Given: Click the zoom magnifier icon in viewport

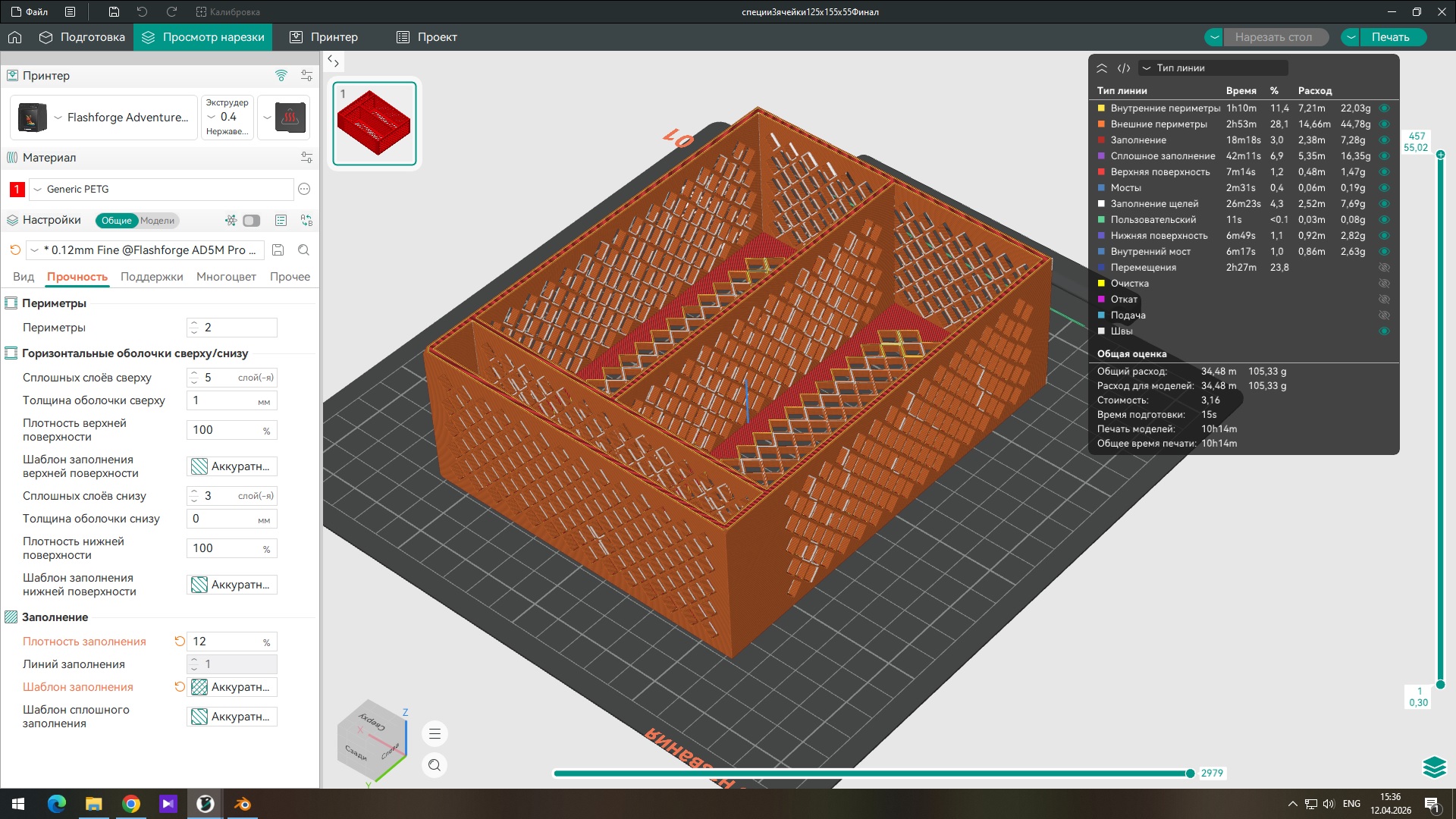Looking at the screenshot, I should click(x=435, y=765).
